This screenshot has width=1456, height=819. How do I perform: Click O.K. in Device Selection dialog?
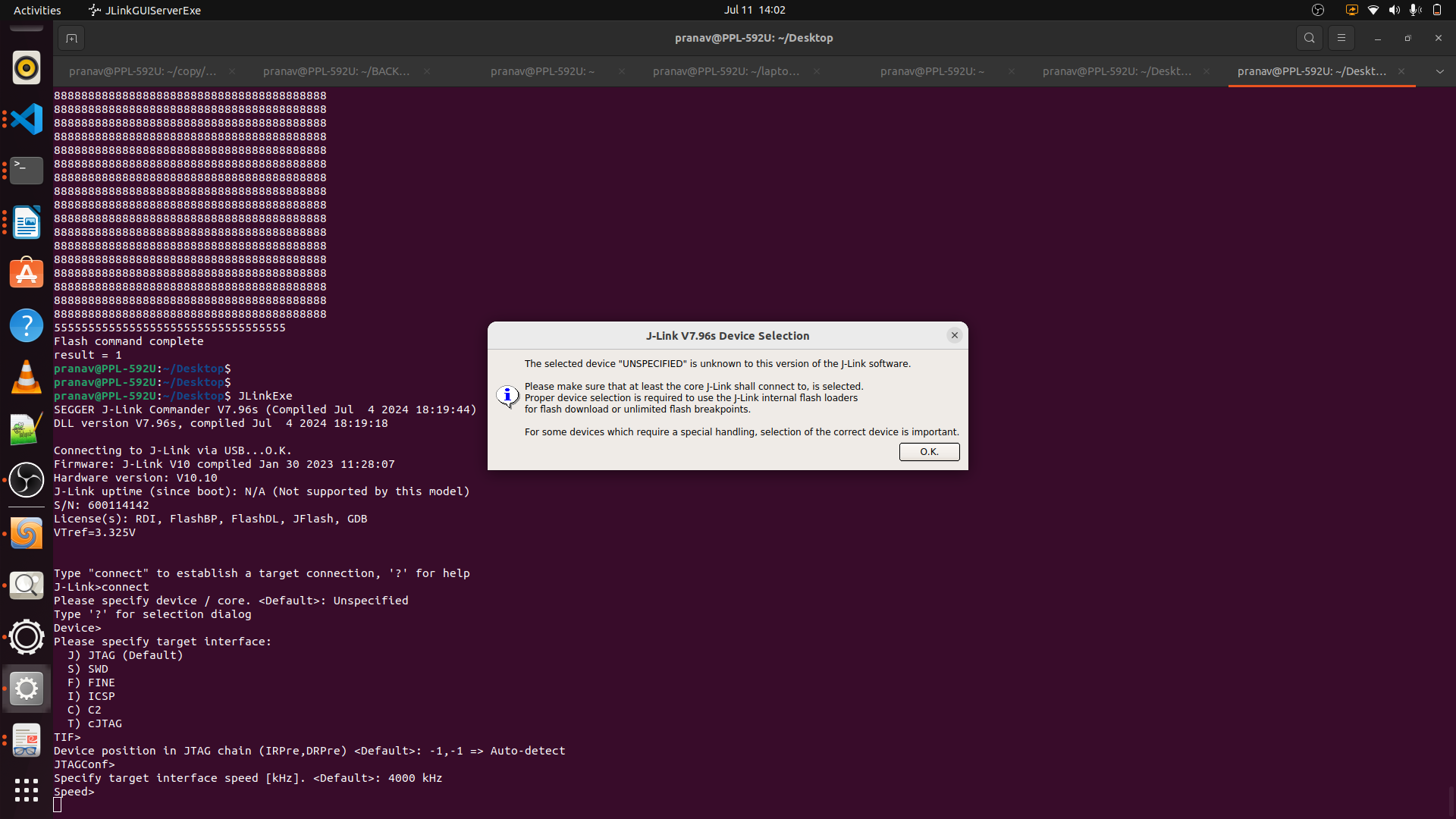(929, 452)
